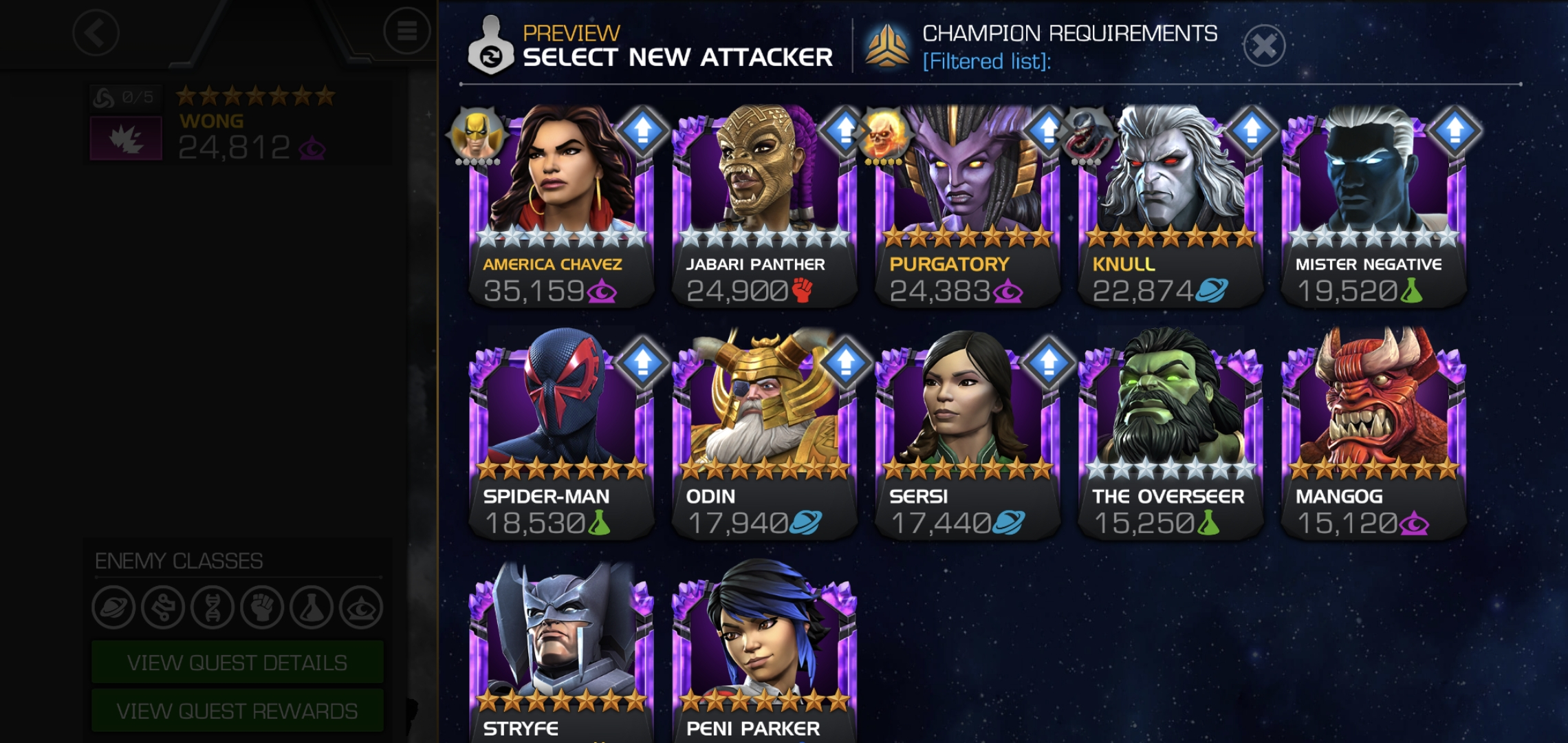
Task: Tap the Mystic eye class icon in Enemy Classes
Action: pos(361,607)
